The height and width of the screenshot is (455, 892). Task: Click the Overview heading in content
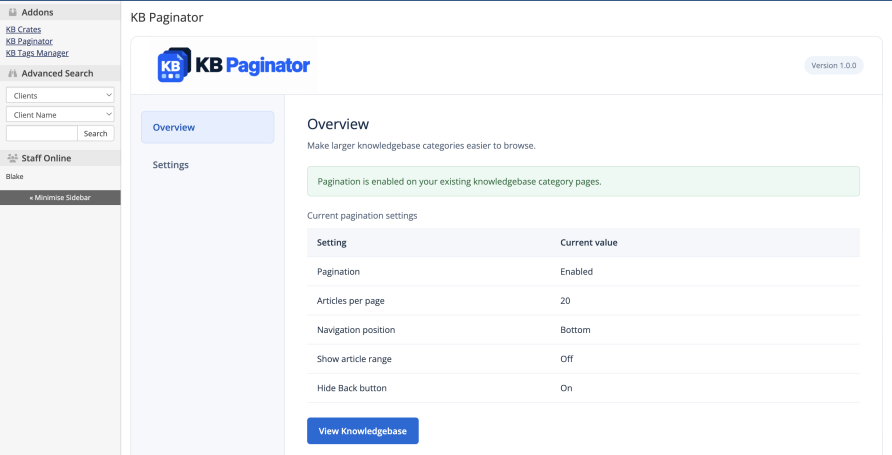338,124
